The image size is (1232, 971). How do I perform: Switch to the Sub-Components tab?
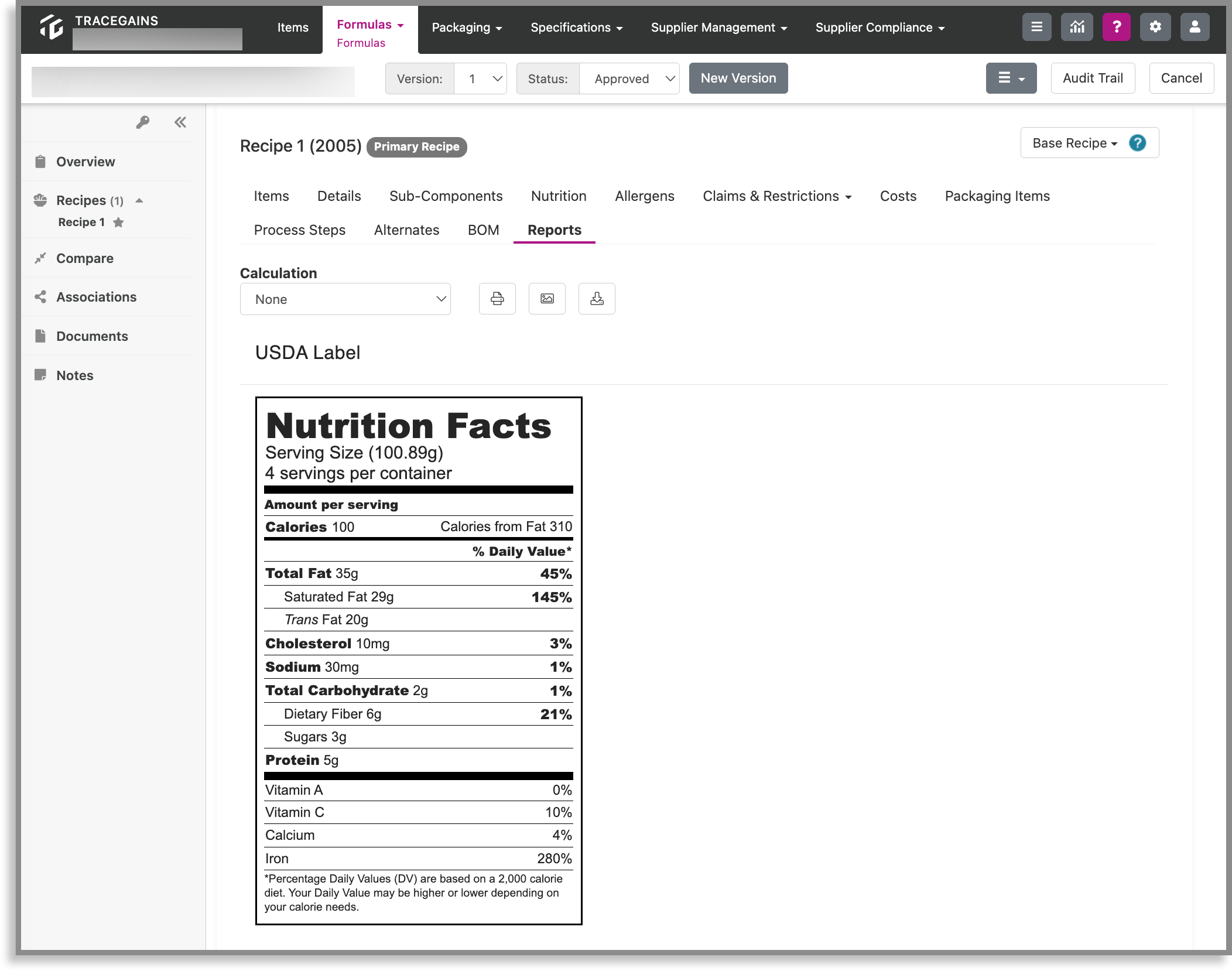point(446,196)
